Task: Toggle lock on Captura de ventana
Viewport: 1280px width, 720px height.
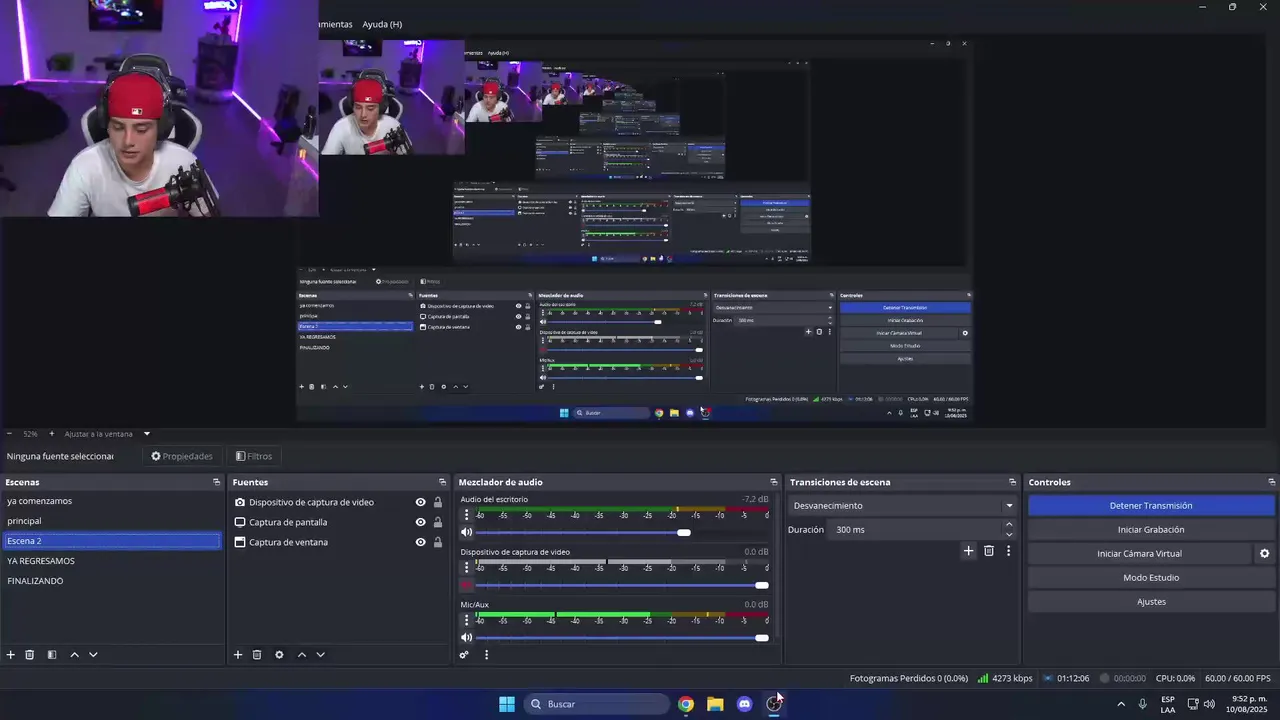Action: pos(438,542)
